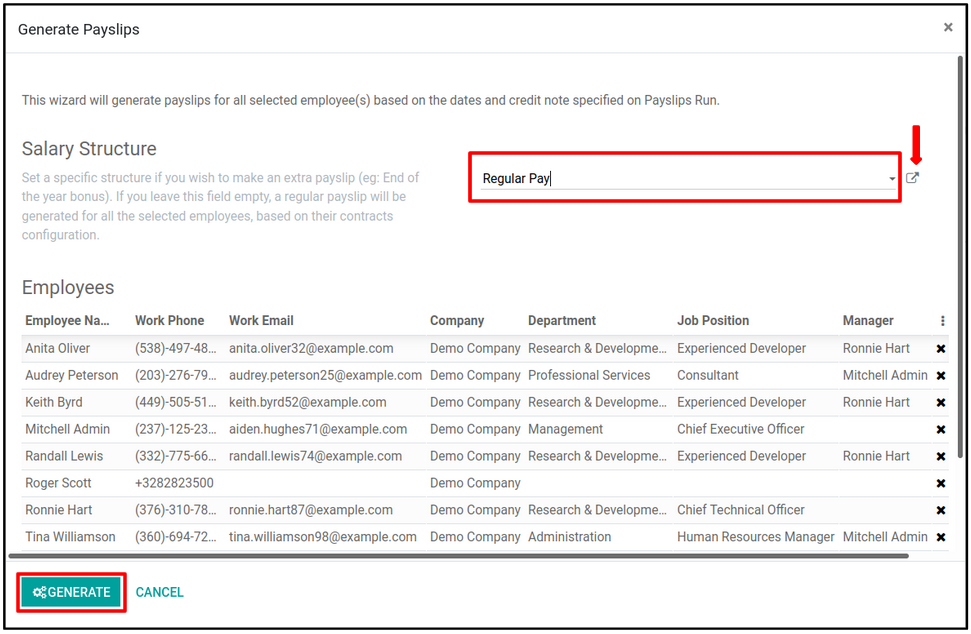The width and height of the screenshot is (971, 634).
Task: Click Demo Company in Roger Scott's row
Action: coord(475,483)
